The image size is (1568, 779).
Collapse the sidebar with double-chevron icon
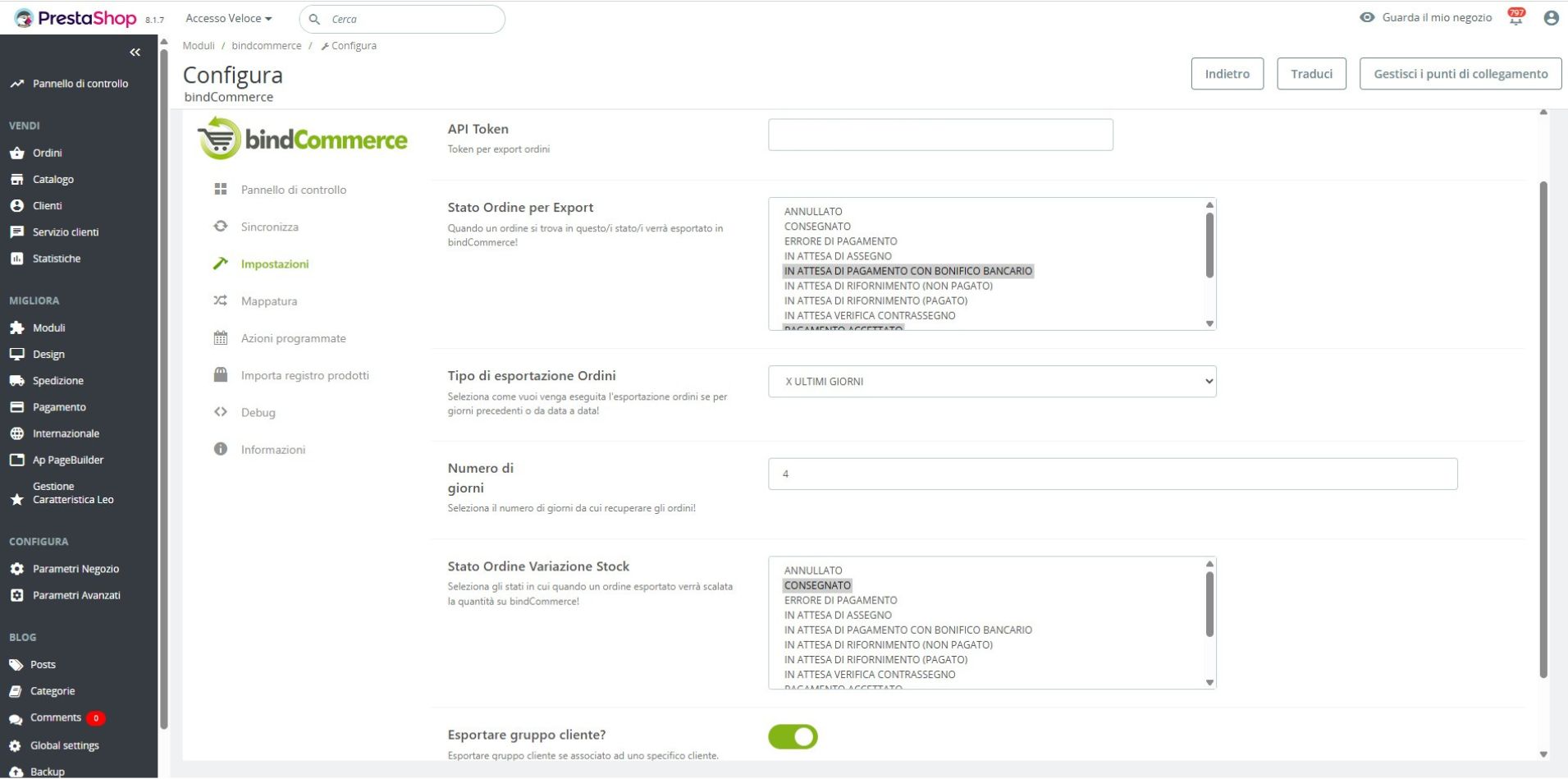pyautogui.click(x=135, y=53)
